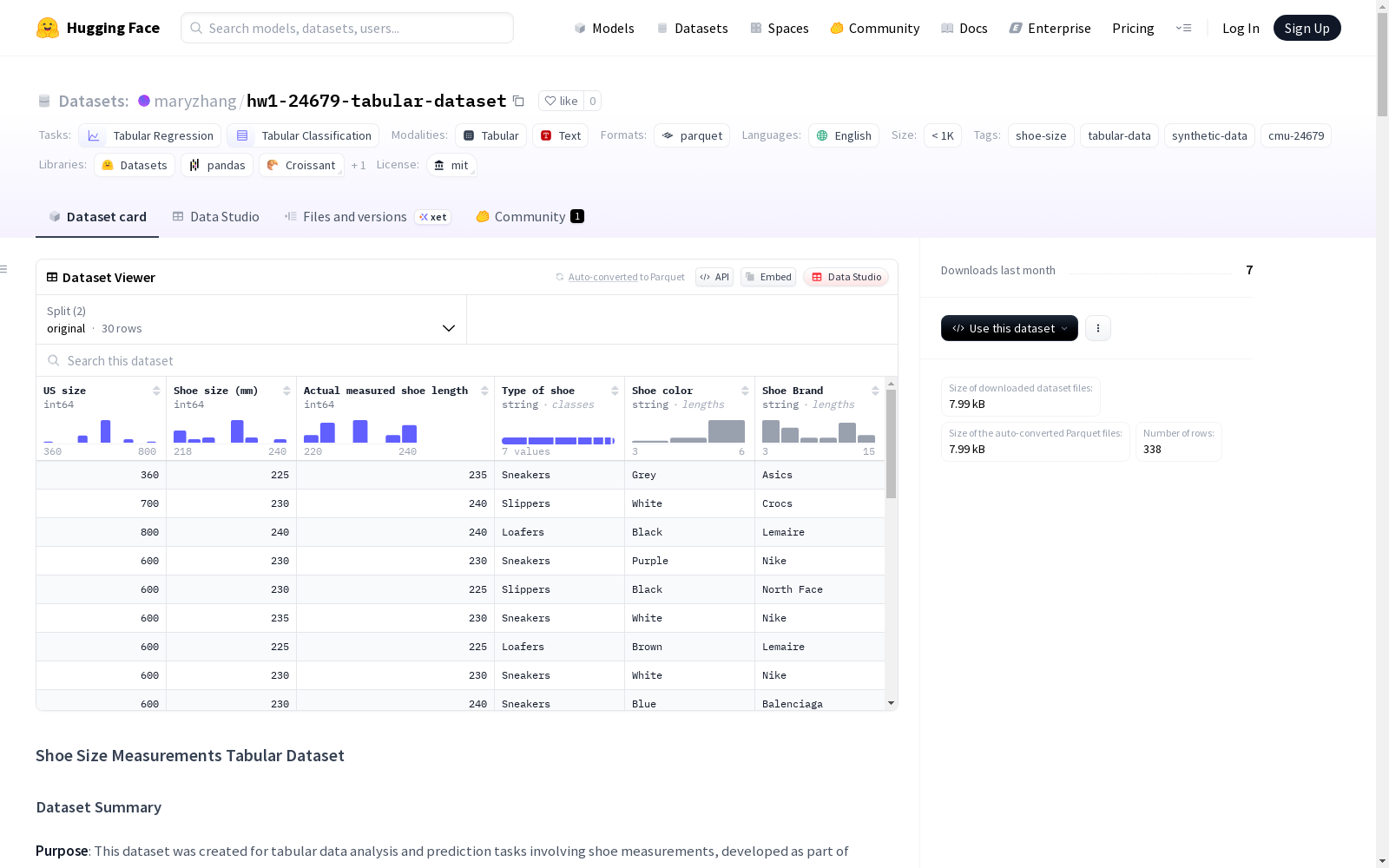Follow the Auto-converted link
The width and height of the screenshot is (1389, 868).
(603, 277)
